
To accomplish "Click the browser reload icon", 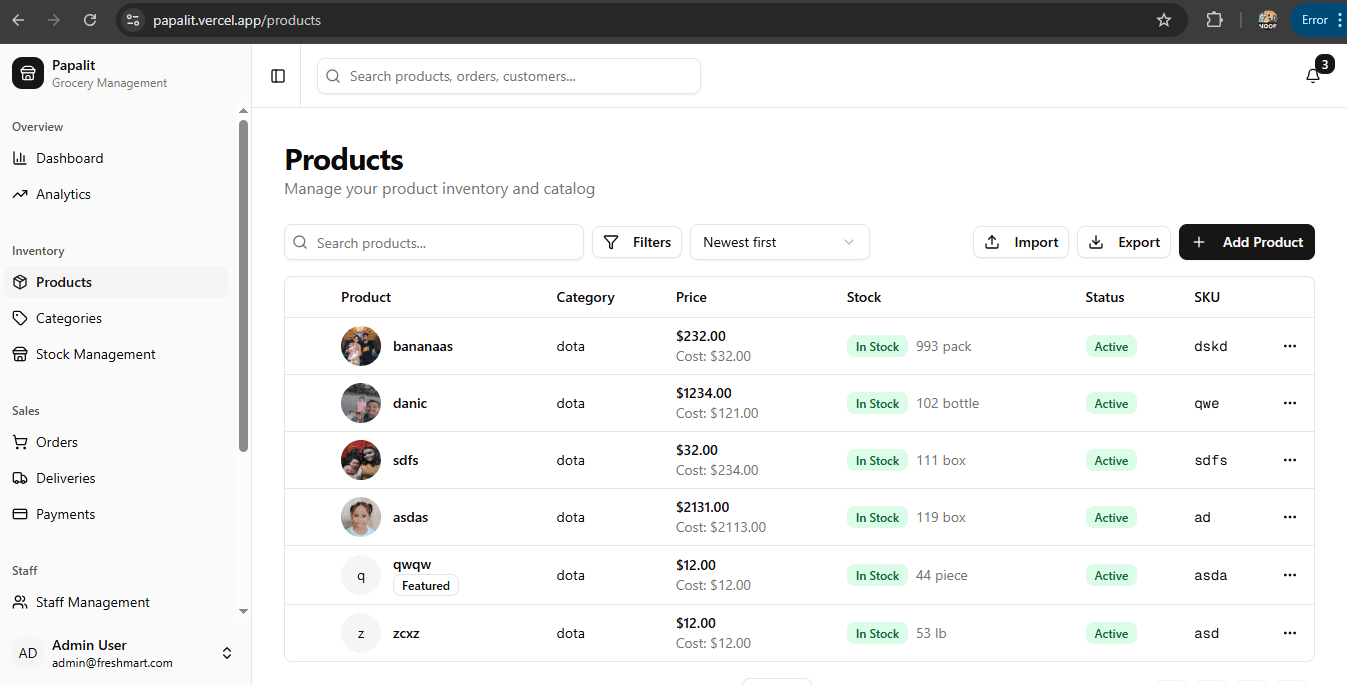I will (90, 20).
